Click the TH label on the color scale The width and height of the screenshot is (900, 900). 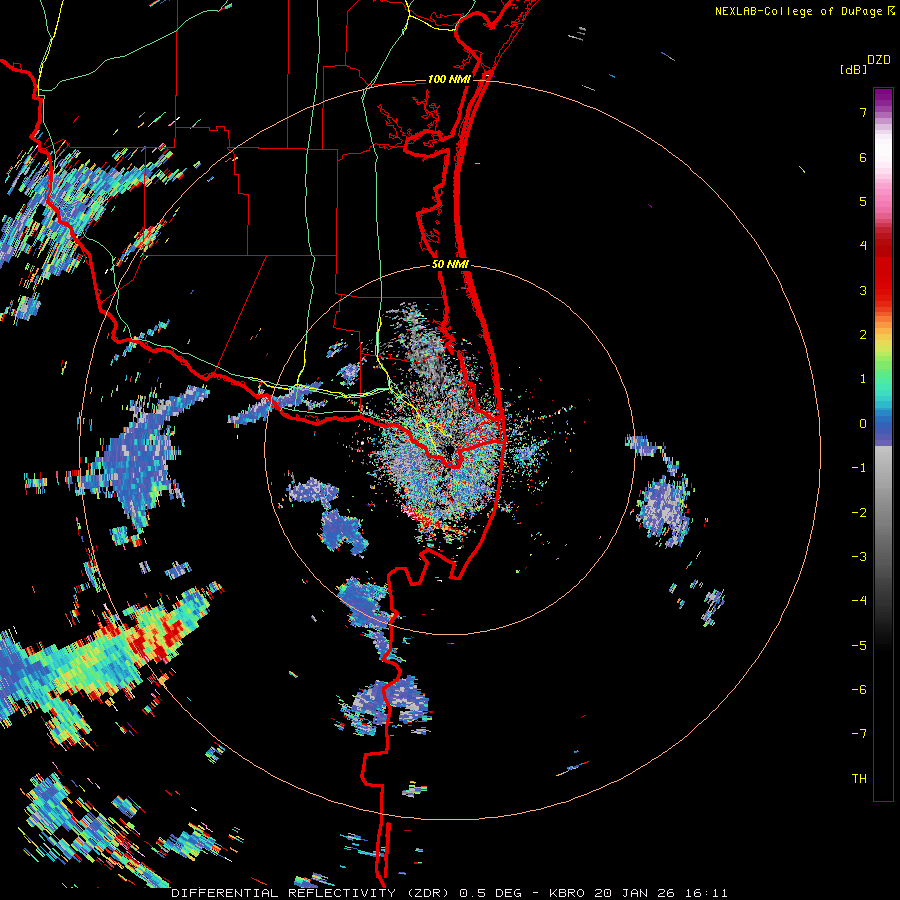[859, 779]
